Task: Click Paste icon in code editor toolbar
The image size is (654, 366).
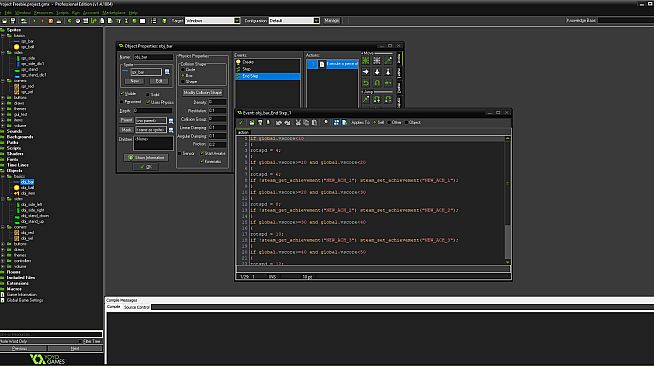Action: (314, 123)
